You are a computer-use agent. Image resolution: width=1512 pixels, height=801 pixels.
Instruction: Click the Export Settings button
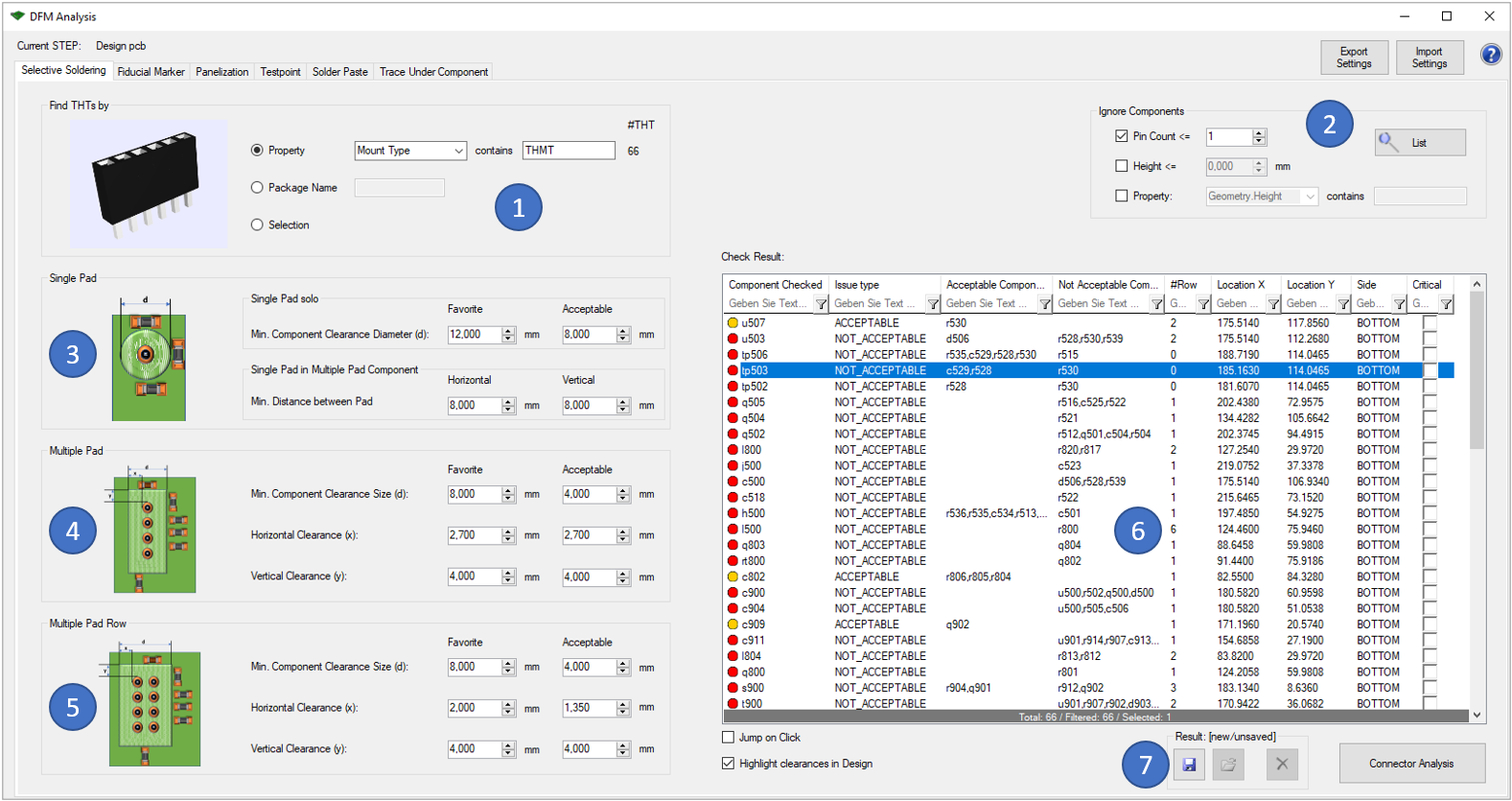click(1354, 58)
